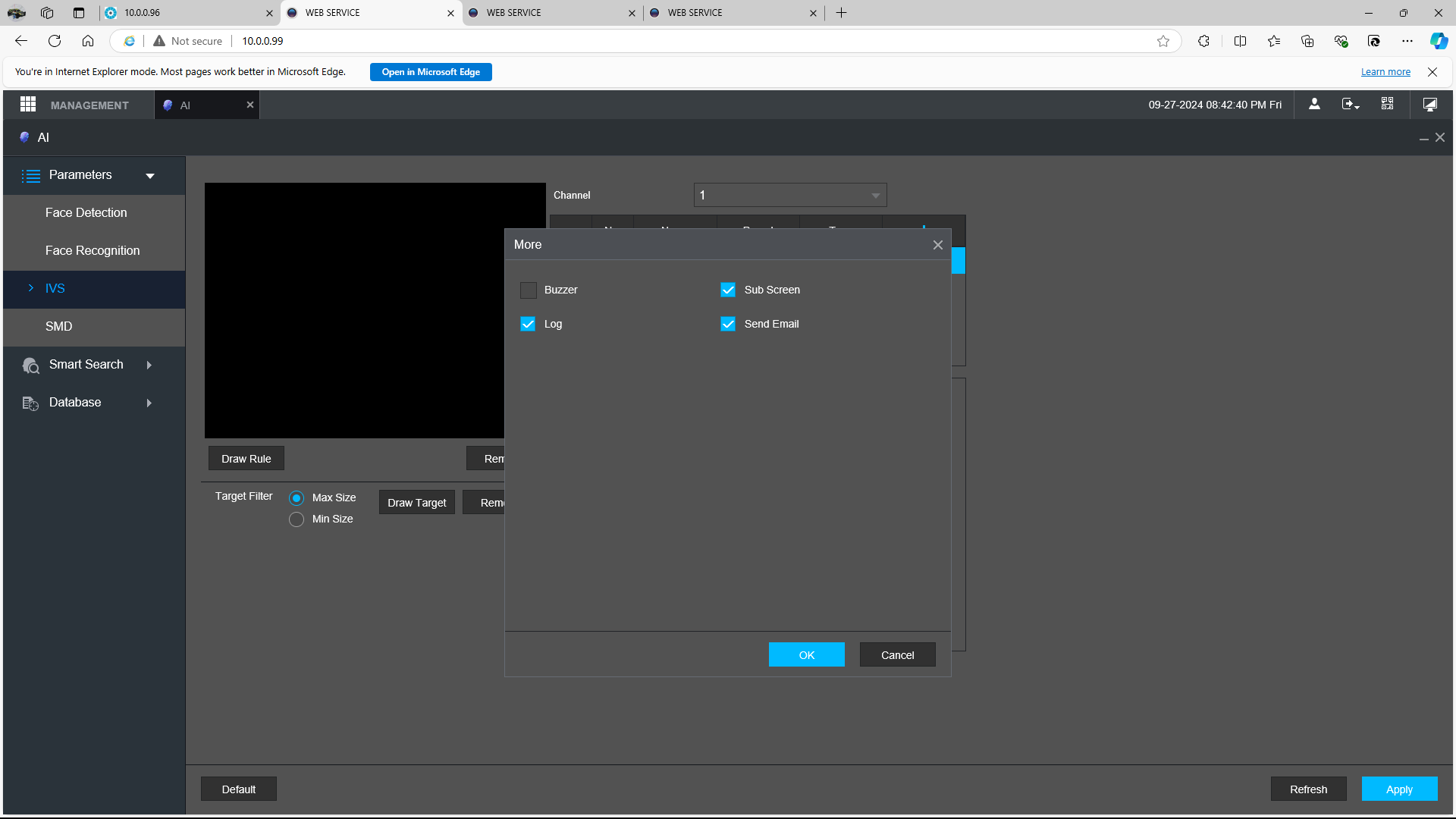Go to browser home page icon
The width and height of the screenshot is (1456, 819).
(x=88, y=41)
